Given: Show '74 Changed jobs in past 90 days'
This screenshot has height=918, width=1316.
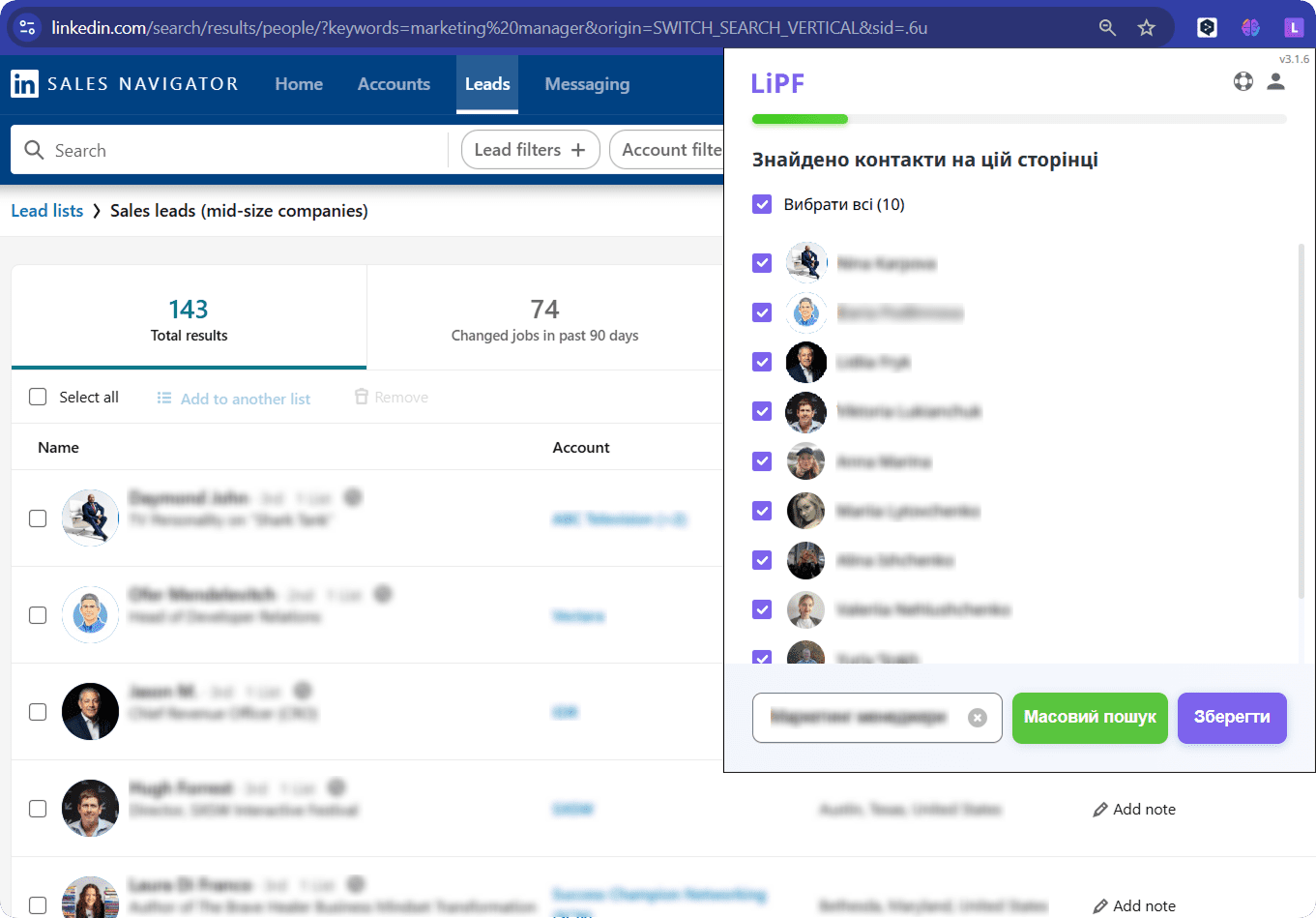Looking at the screenshot, I should [x=544, y=317].
